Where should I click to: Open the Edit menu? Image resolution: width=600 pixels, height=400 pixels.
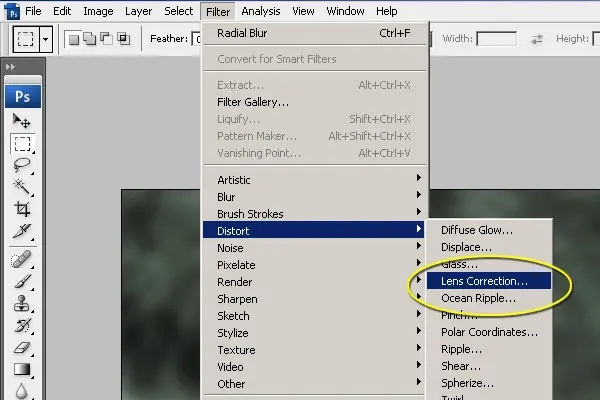pyautogui.click(x=62, y=11)
